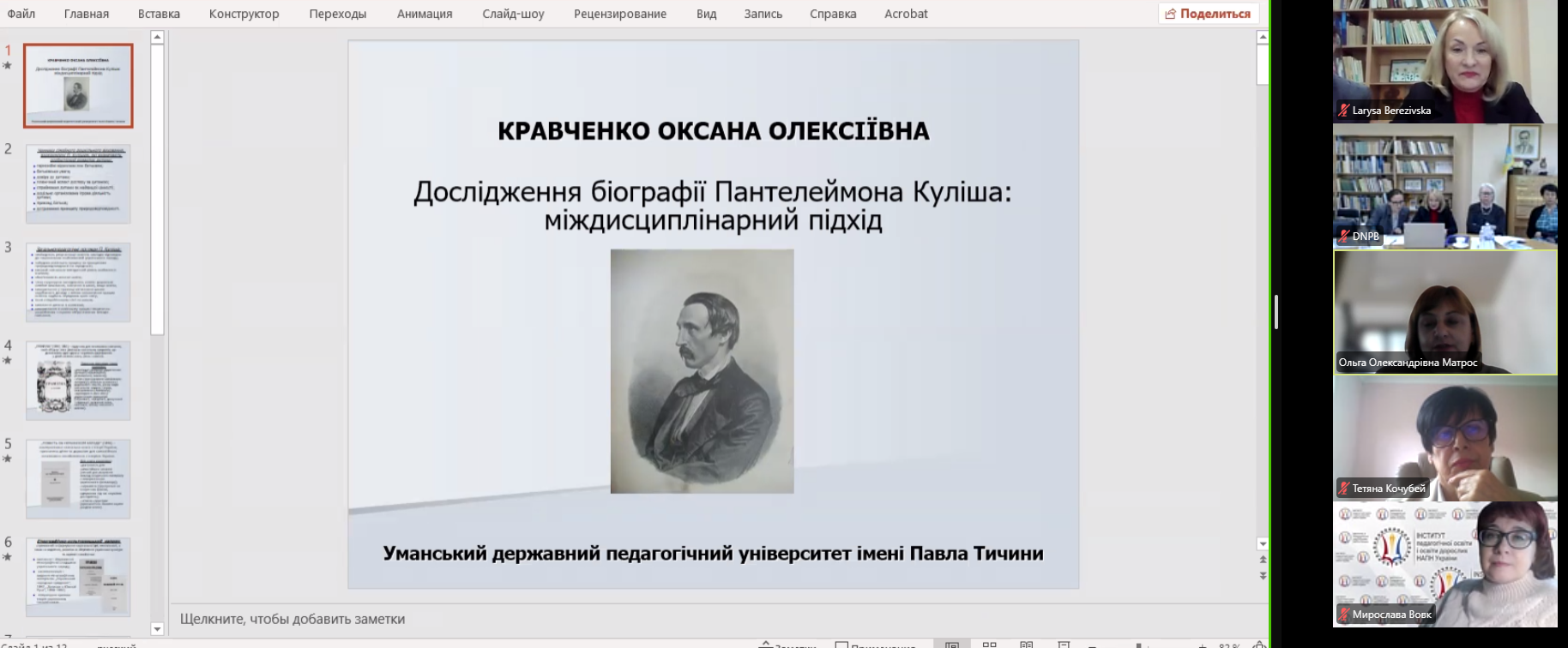Click the subtitle about Пантелеймона Куліша
The image size is (1568, 648).
[713, 206]
